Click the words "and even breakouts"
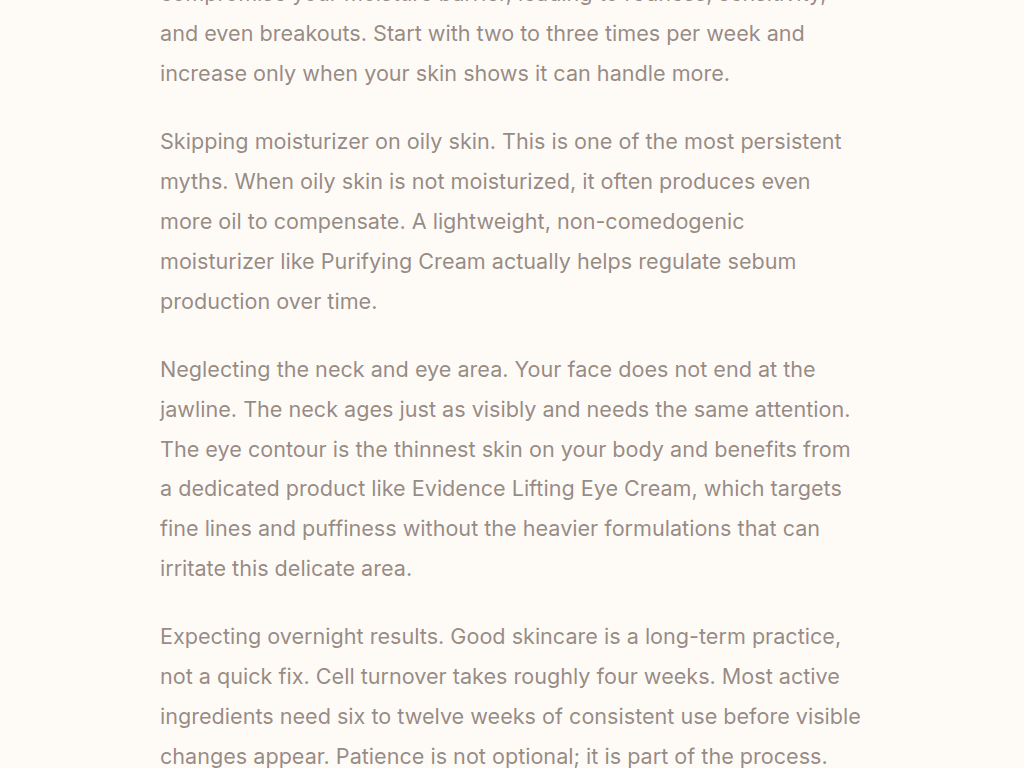 pos(263,34)
